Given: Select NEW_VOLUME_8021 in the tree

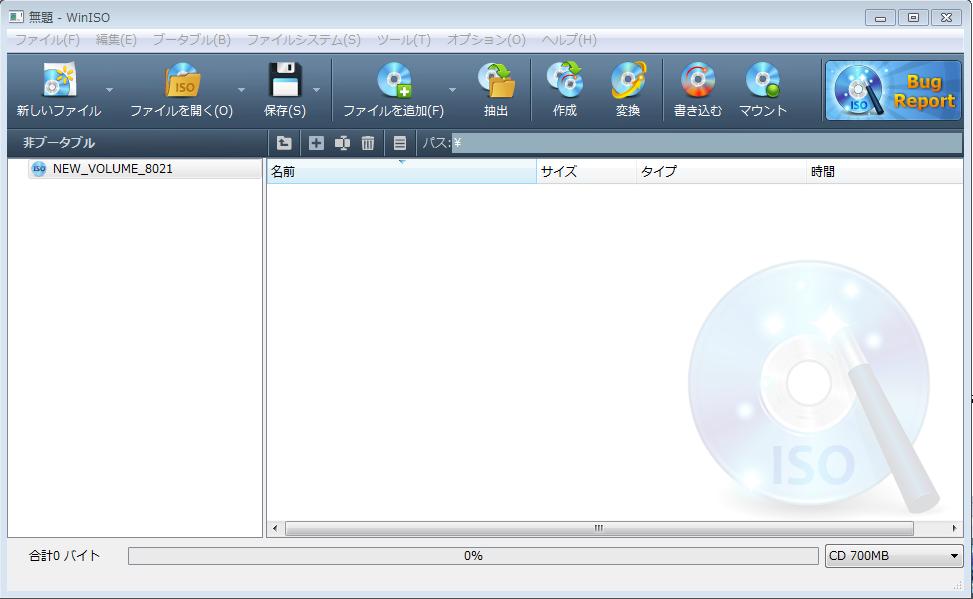Looking at the screenshot, I should tap(112, 169).
